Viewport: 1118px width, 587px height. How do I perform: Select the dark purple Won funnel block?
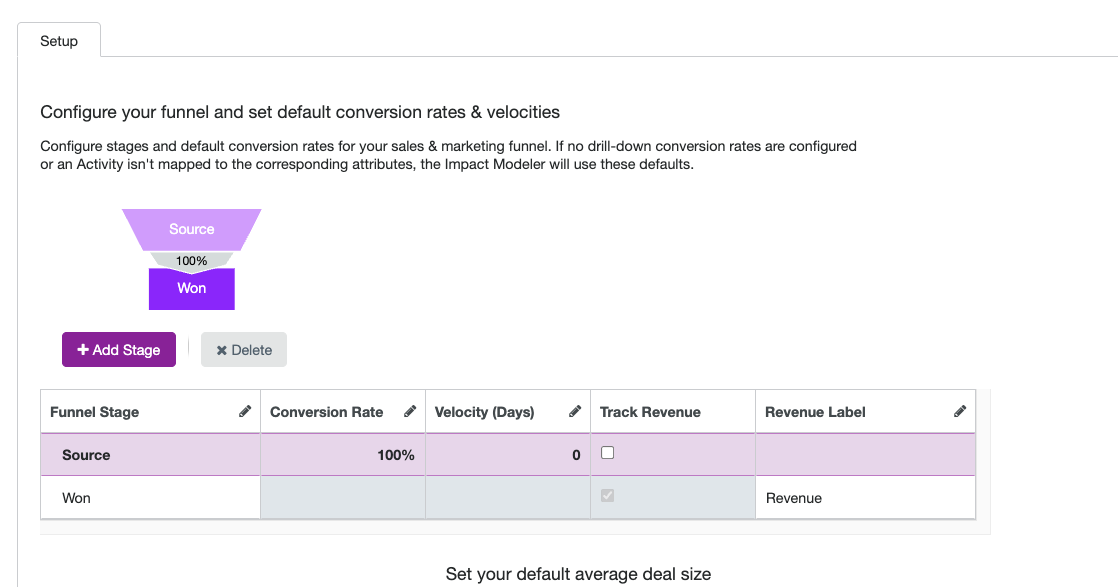[x=191, y=289]
